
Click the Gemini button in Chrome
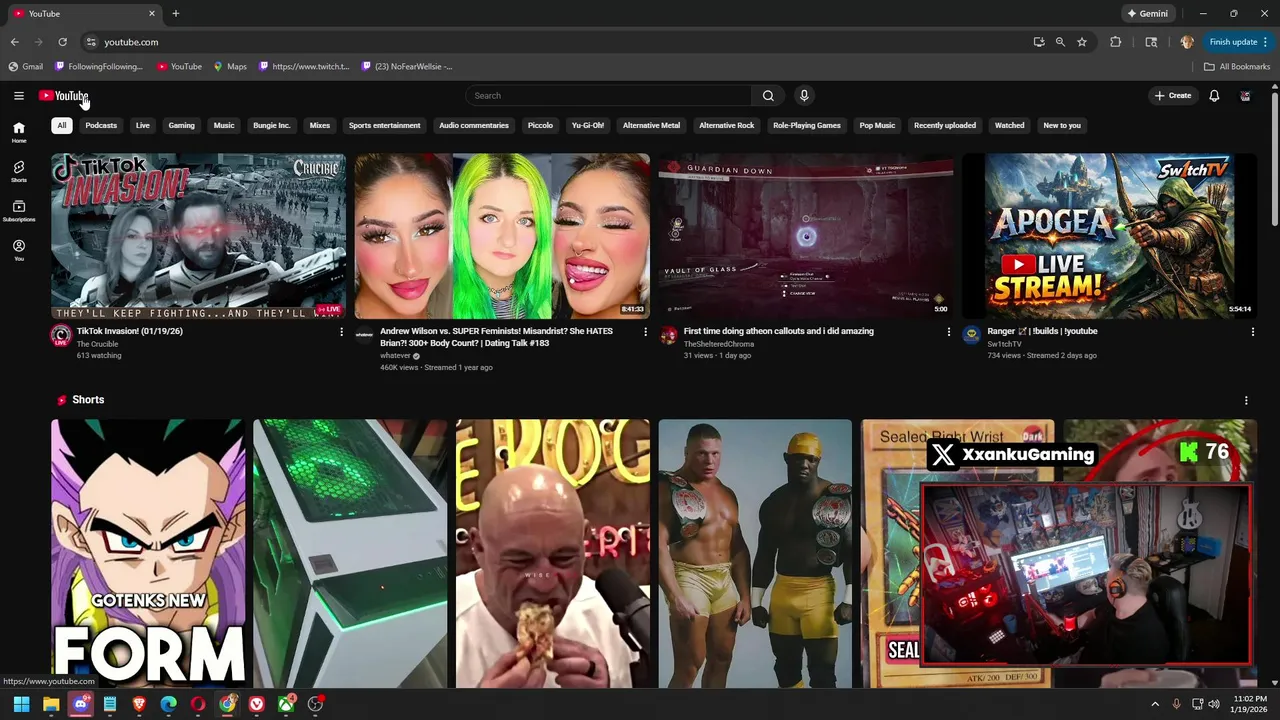tap(1148, 14)
